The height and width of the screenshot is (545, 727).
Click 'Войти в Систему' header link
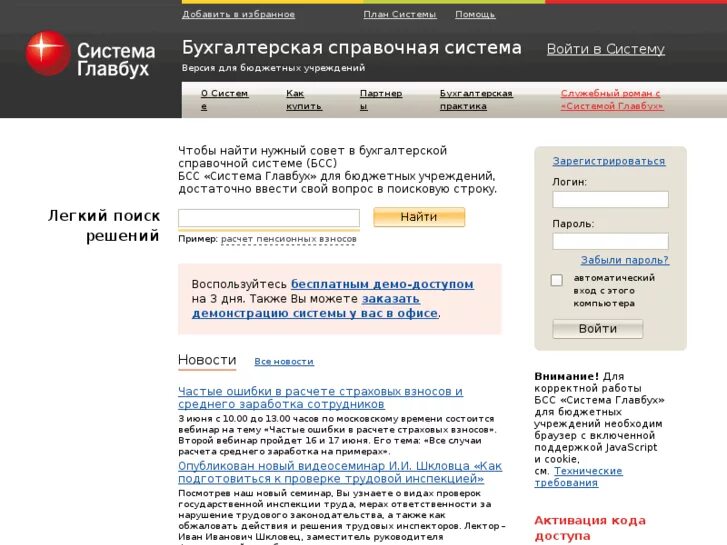click(x=606, y=49)
